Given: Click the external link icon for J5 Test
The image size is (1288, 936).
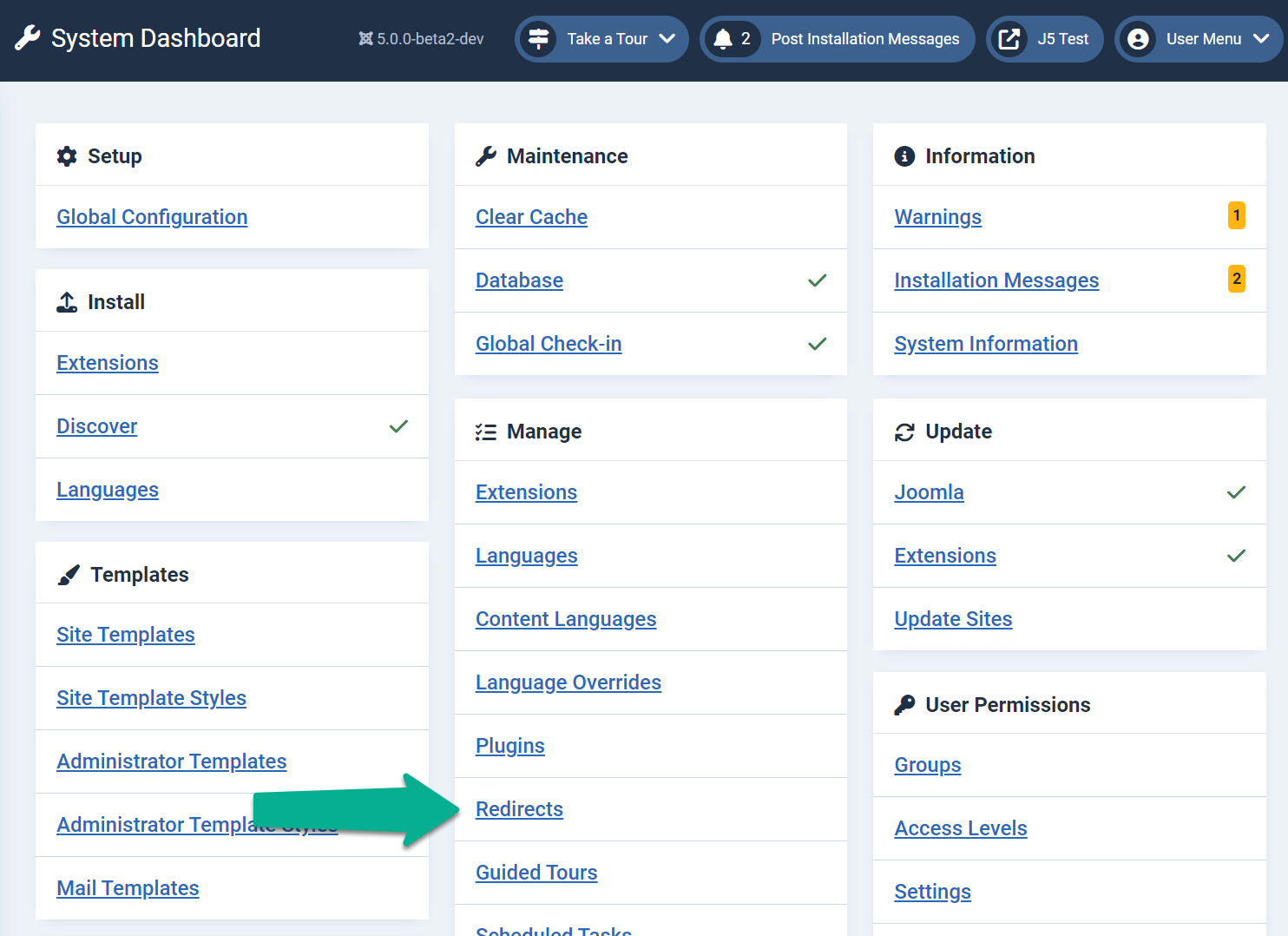Looking at the screenshot, I should point(1009,39).
